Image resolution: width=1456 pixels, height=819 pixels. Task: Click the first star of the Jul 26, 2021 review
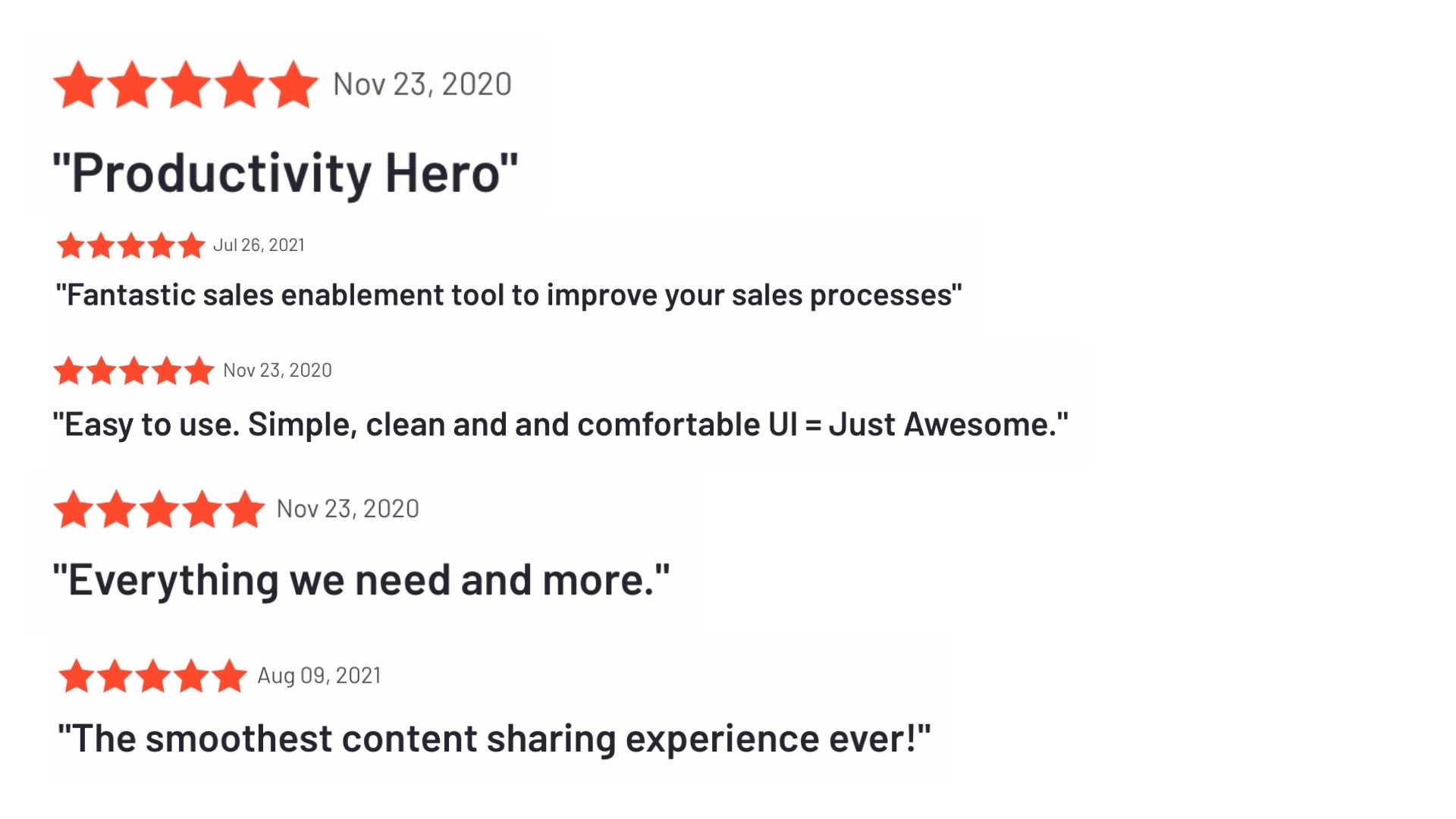[x=71, y=246]
